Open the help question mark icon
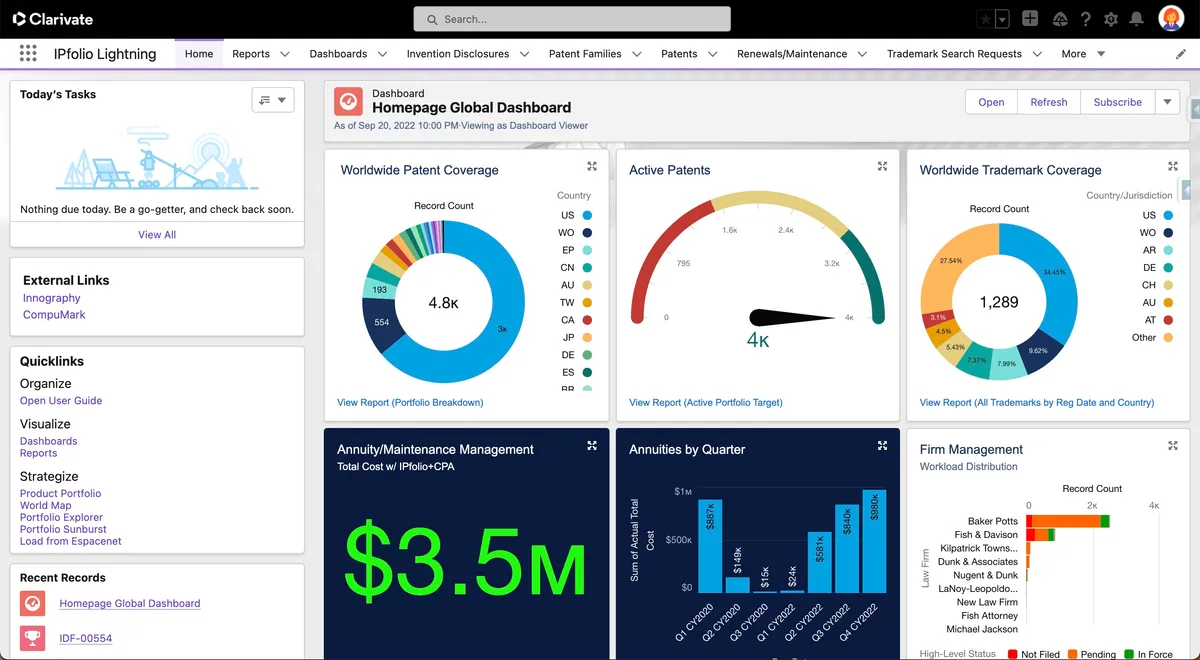This screenshot has height=660, width=1200. (1086, 19)
